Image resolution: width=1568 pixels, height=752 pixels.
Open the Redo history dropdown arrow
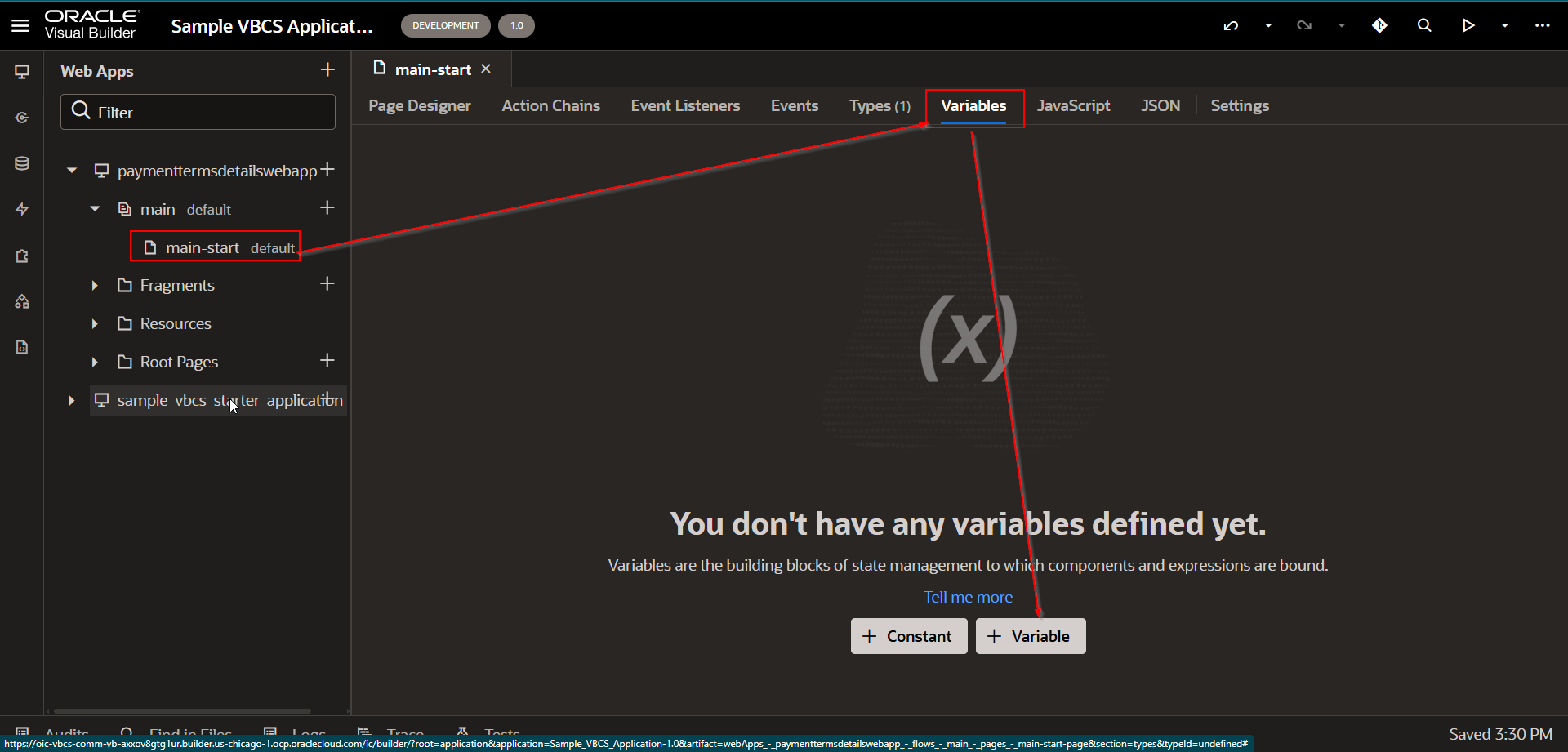point(1341,25)
